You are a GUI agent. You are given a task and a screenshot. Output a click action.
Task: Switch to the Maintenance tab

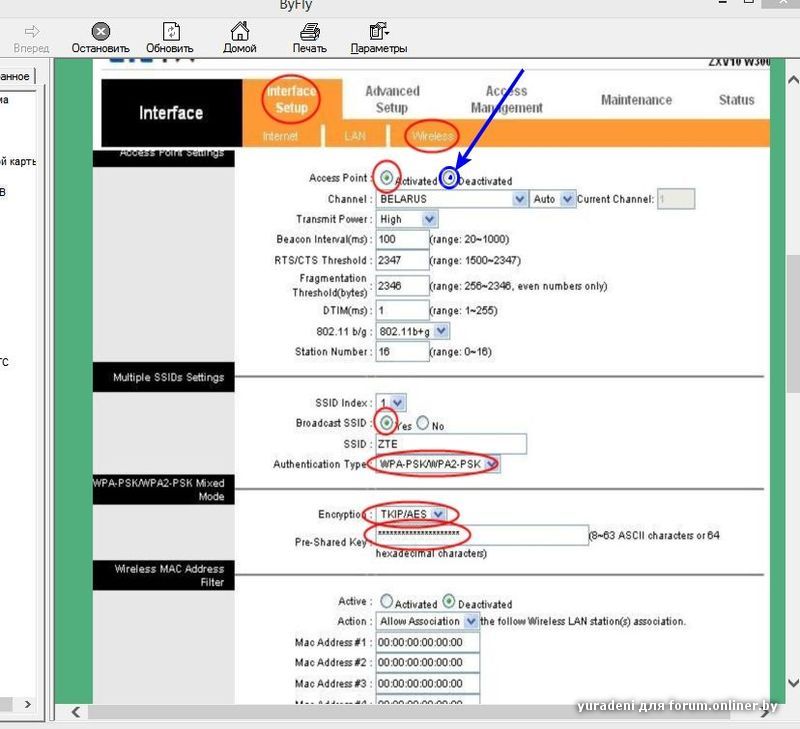[x=636, y=99]
